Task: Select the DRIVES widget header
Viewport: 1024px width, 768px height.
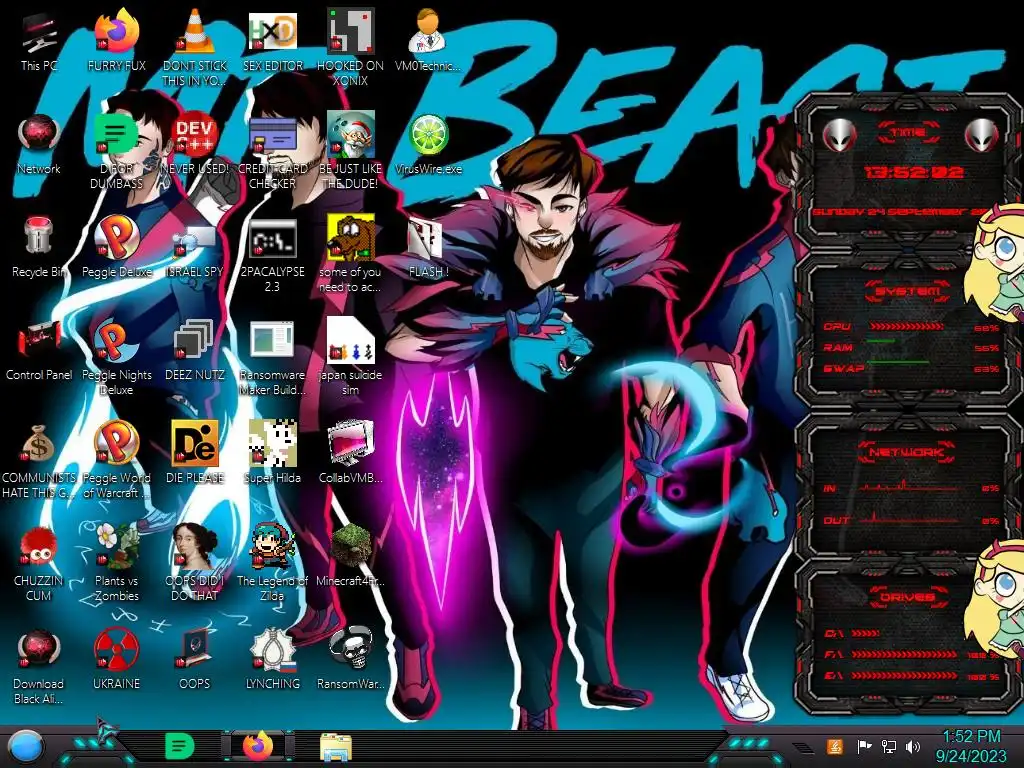Action: (x=908, y=597)
